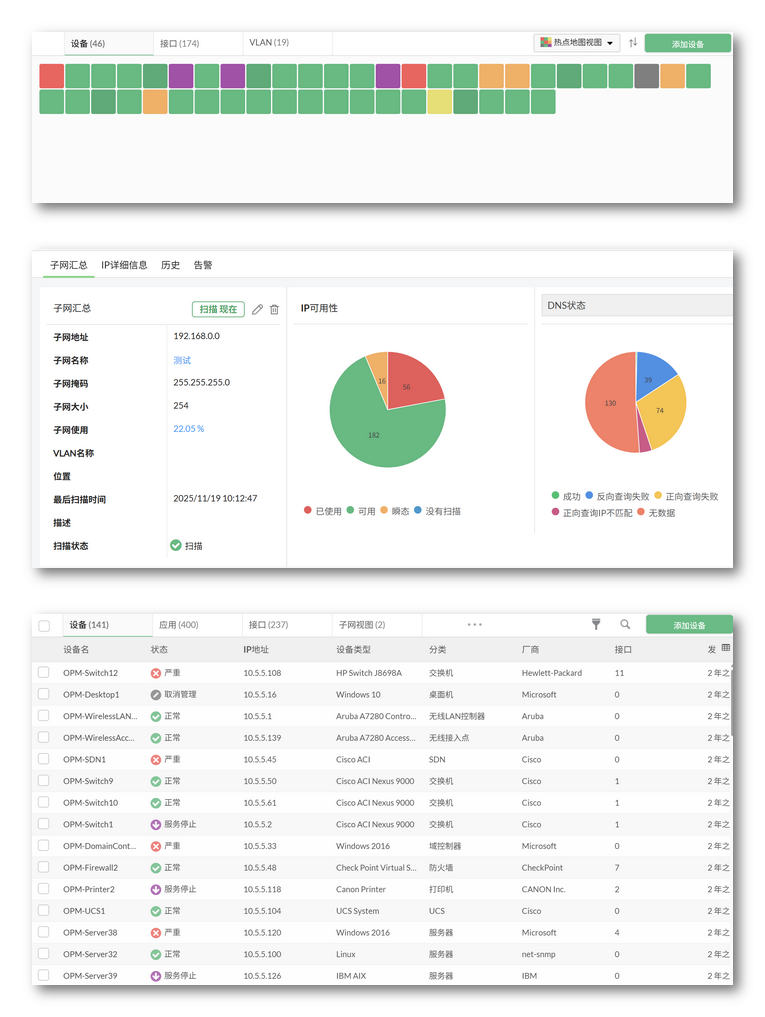Image resolution: width=765 pixels, height=1017 pixels.
Task: Click the column chooser grid icon in table header
Action: click(x=725, y=648)
